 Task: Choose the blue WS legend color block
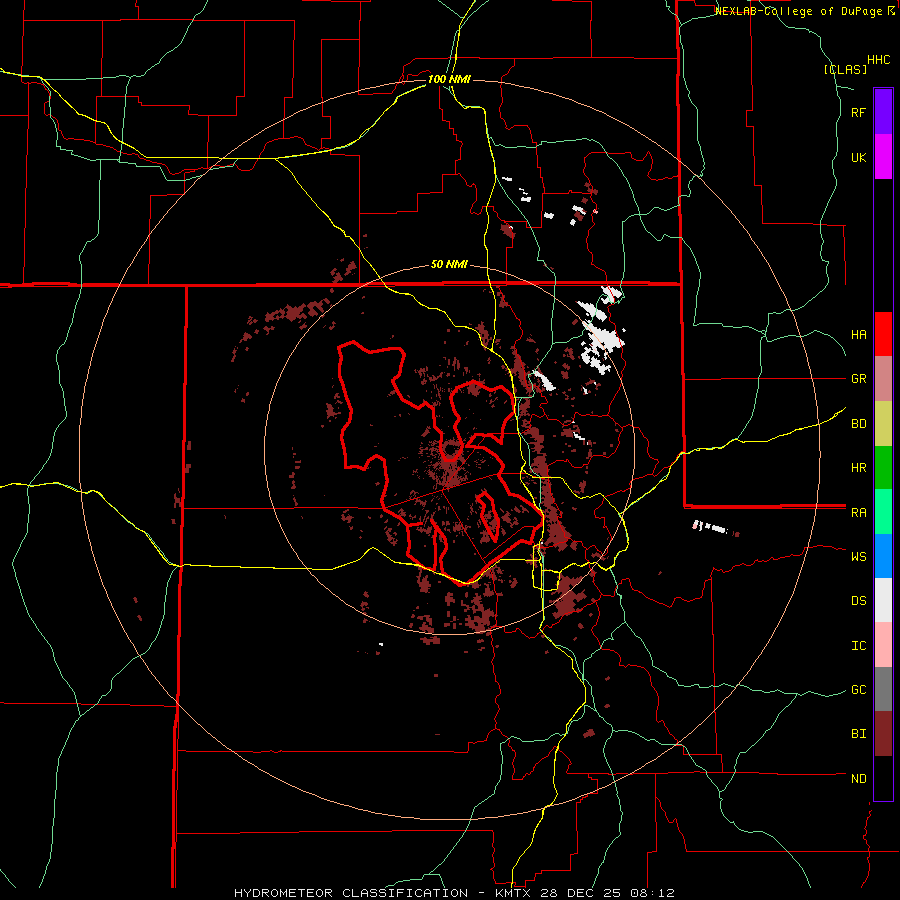pyautogui.click(x=883, y=556)
